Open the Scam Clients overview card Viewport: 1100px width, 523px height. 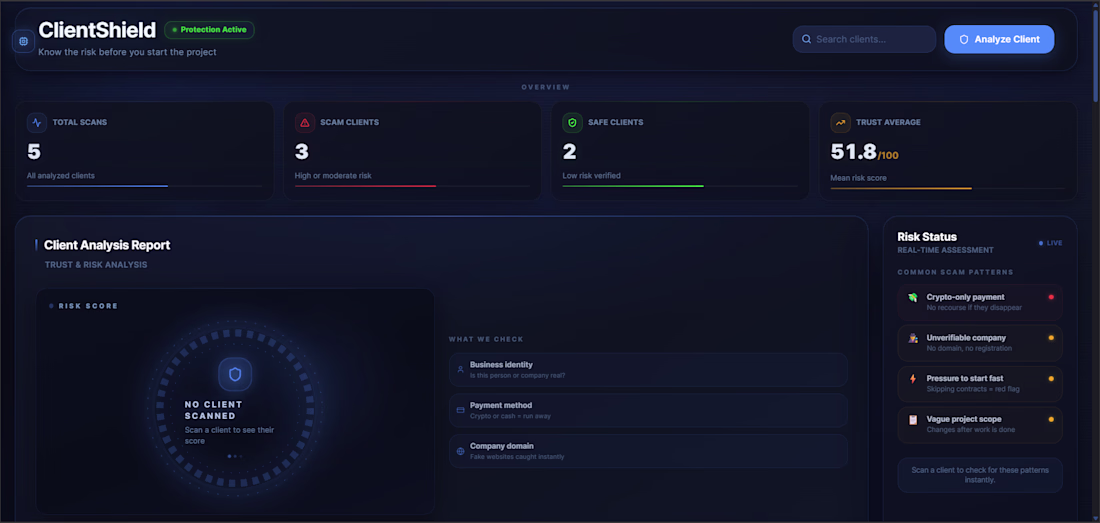click(x=412, y=151)
